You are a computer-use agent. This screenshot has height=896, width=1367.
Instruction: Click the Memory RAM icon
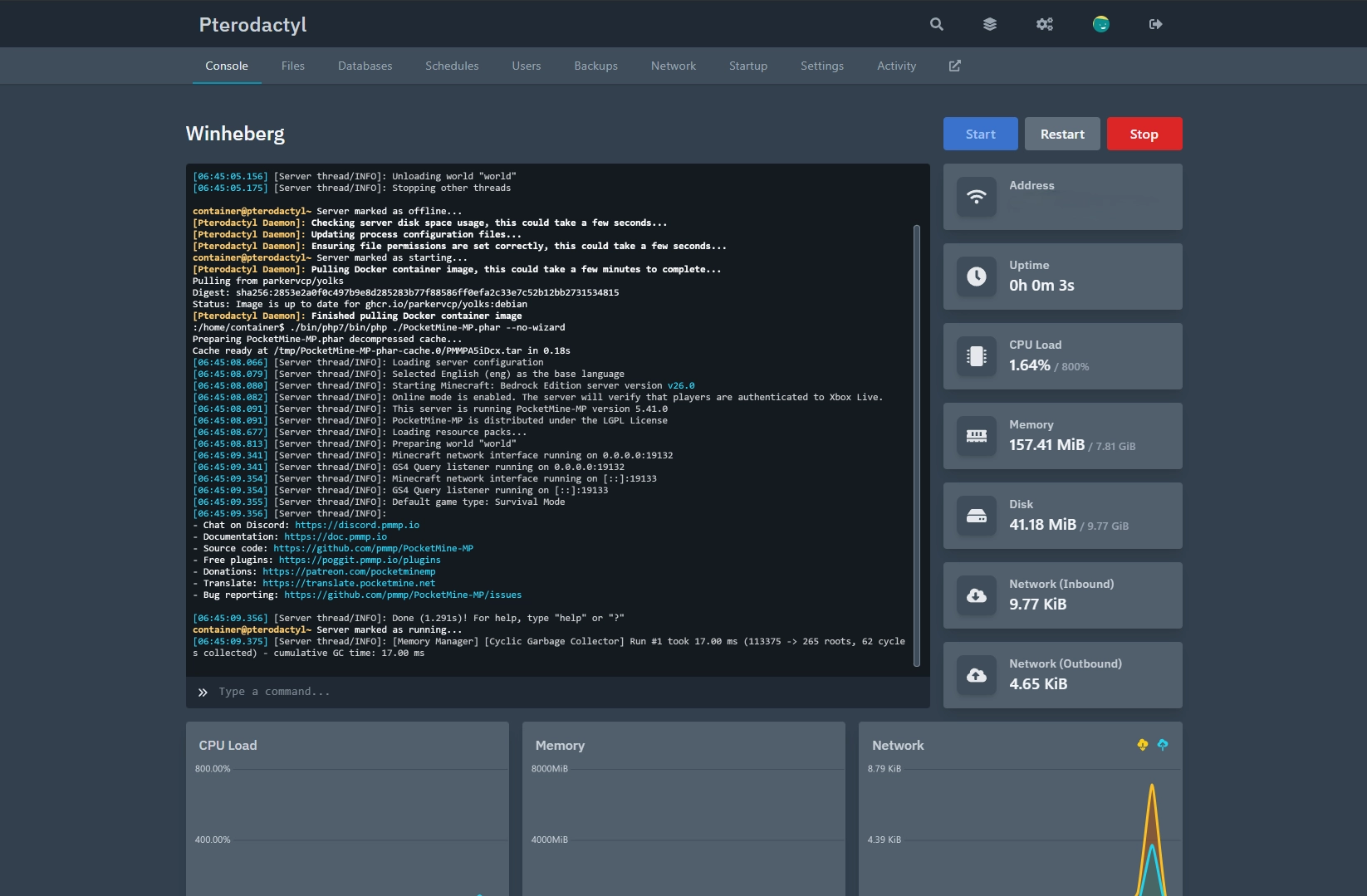tap(977, 436)
